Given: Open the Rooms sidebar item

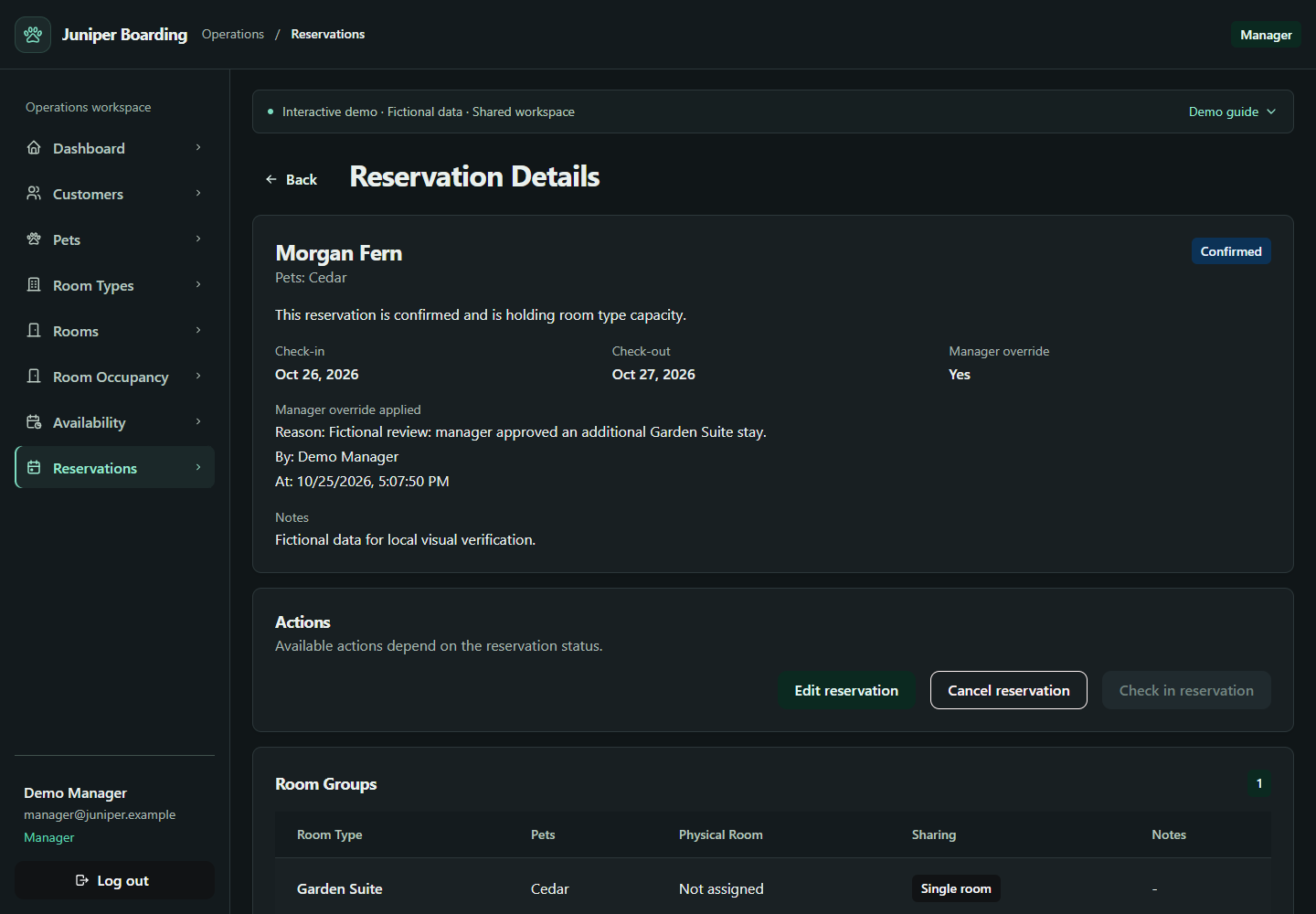Looking at the screenshot, I should tap(115, 330).
